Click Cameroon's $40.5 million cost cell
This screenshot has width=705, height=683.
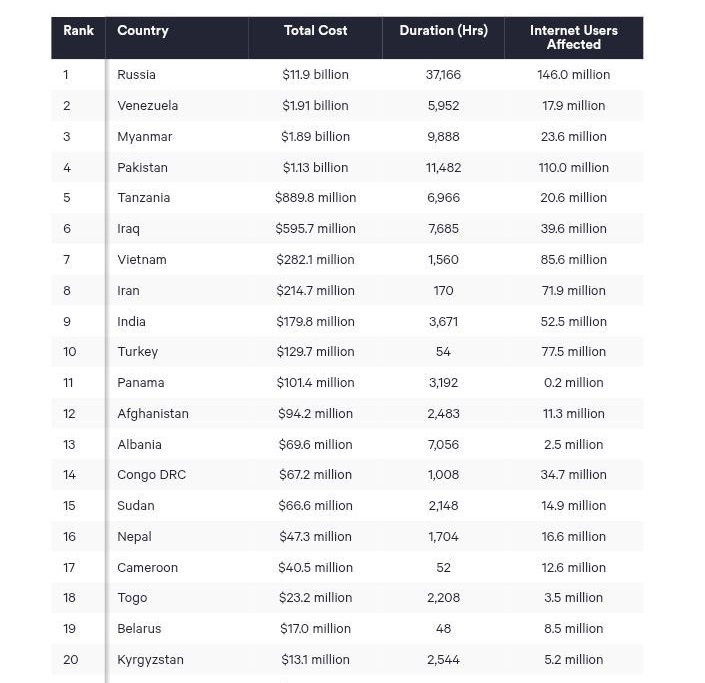coord(315,568)
